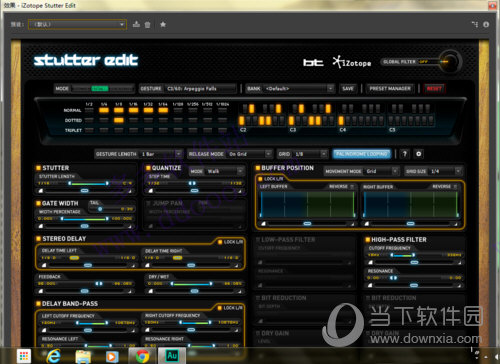Open the gear settings icon beside Palindrome Looping
Viewport: 500px width, 364px height.
tap(418, 154)
